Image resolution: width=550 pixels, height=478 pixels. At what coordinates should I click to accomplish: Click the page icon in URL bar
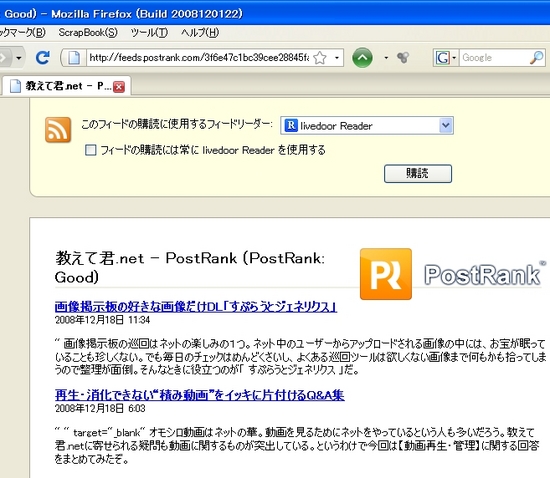(74, 58)
